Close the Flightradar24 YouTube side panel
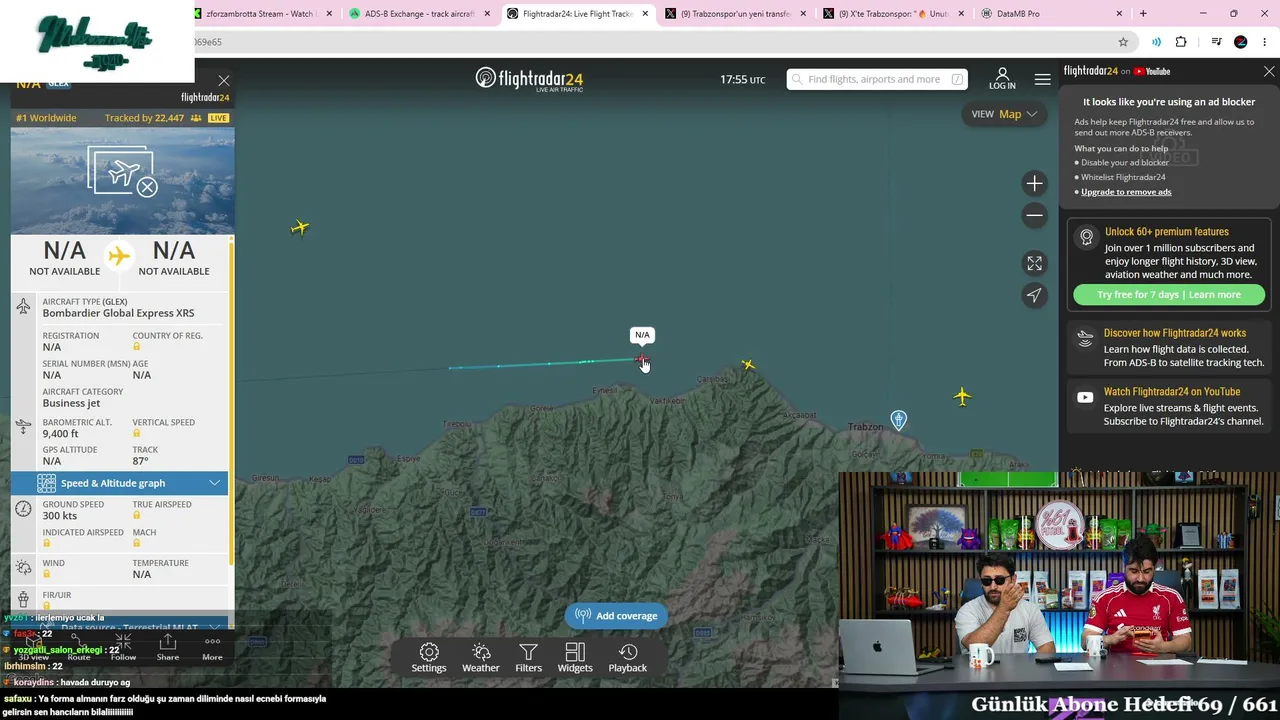The image size is (1280, 720). click(x=1269, y=72)
